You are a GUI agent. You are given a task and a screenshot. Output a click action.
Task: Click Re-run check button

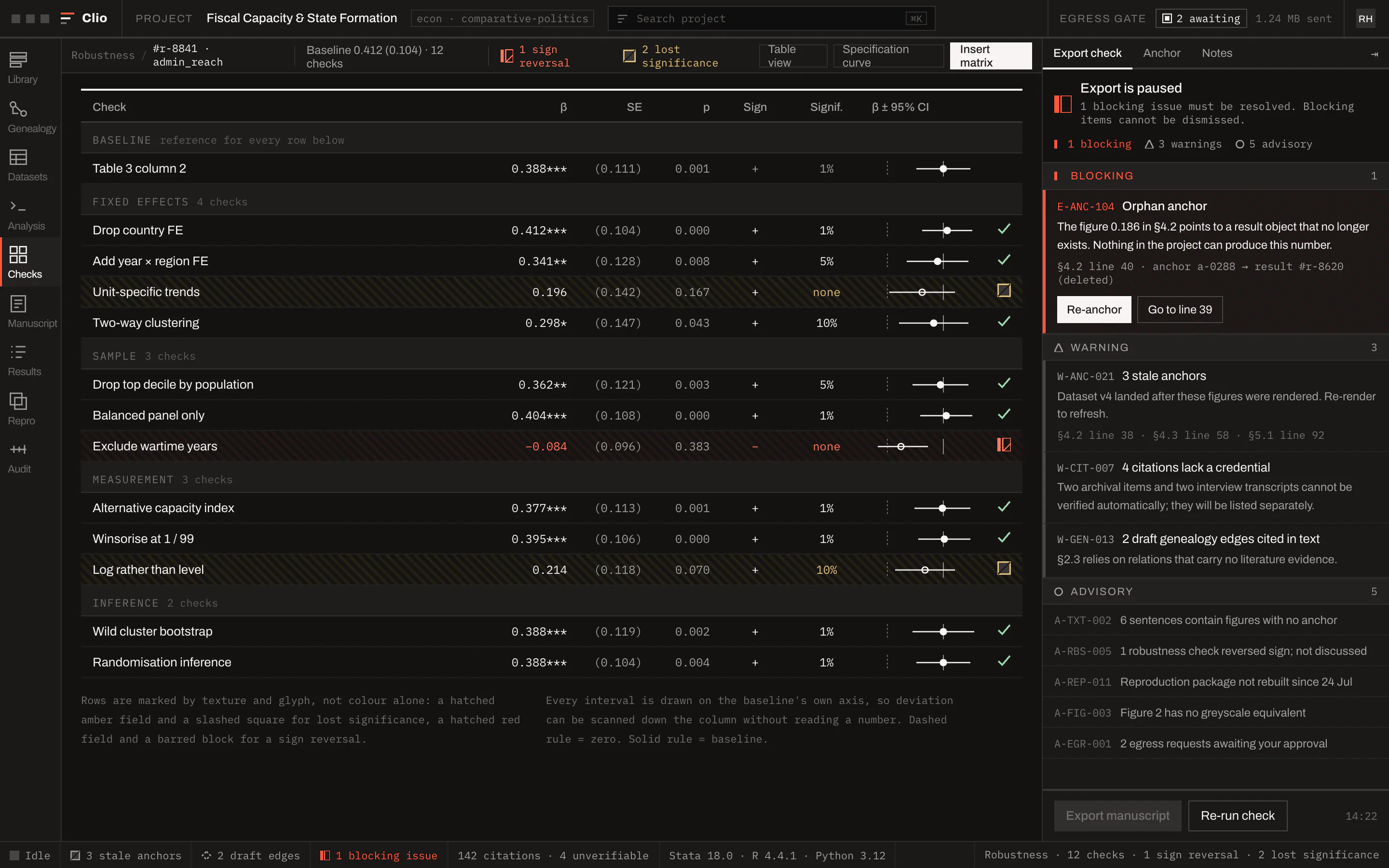[x=1238, y=815]
